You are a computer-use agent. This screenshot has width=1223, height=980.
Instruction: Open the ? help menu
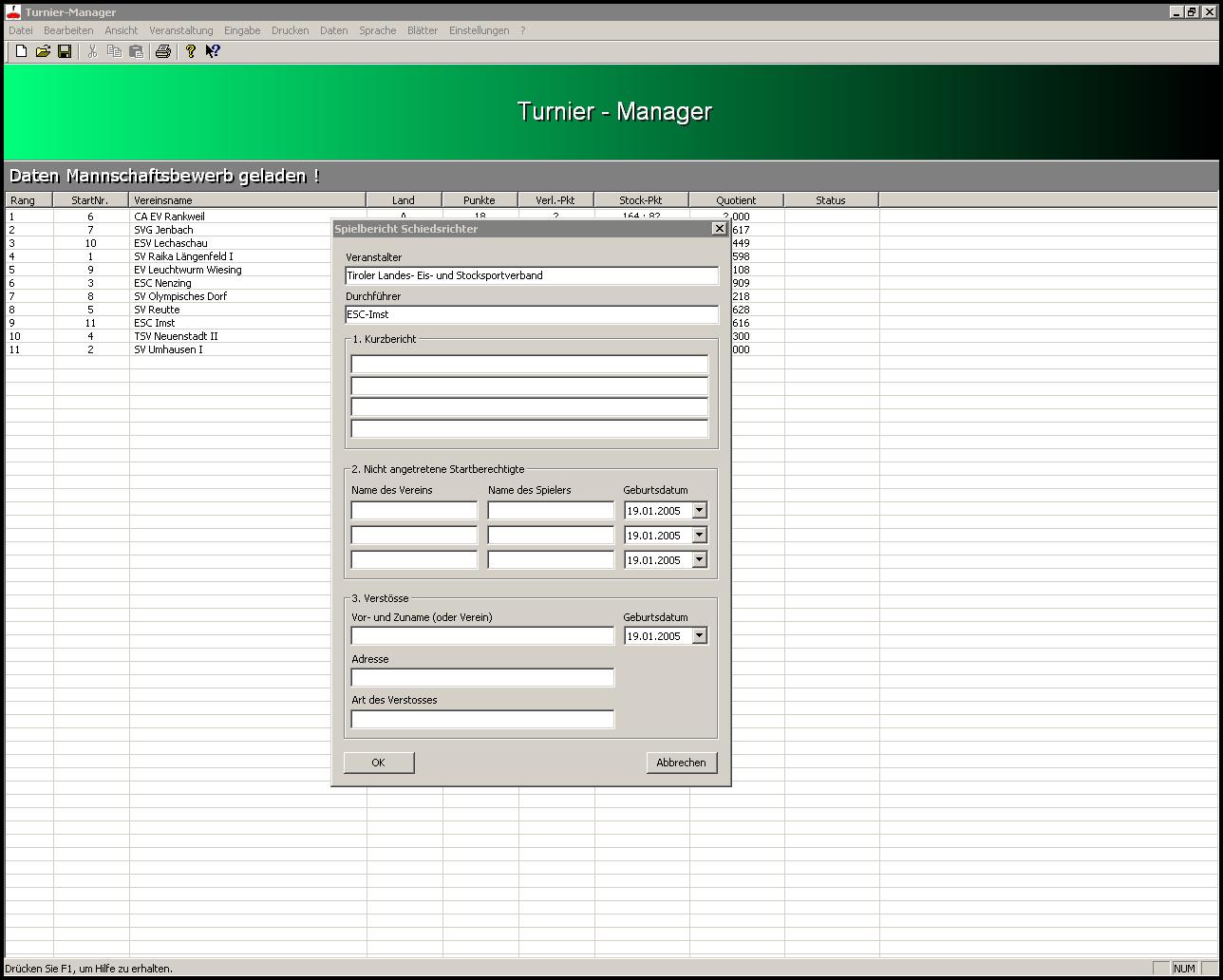coord(522,30)
